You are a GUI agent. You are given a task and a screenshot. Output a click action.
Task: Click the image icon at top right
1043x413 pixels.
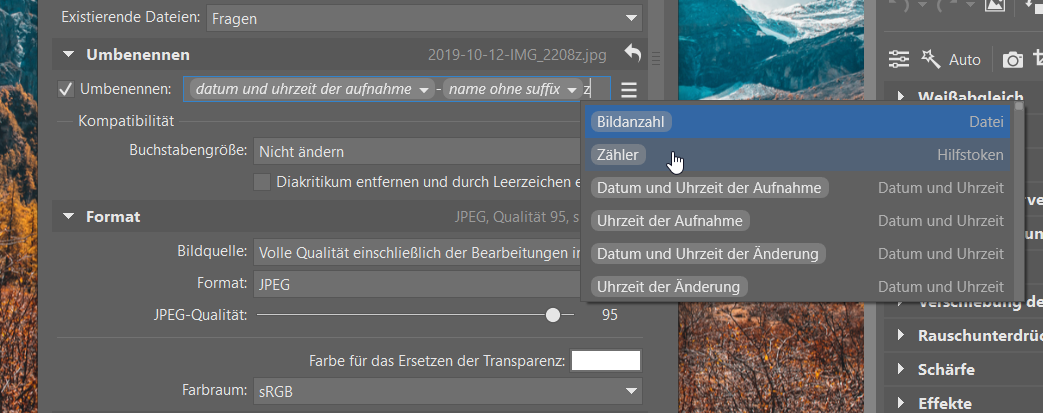(x=993, y=5)
